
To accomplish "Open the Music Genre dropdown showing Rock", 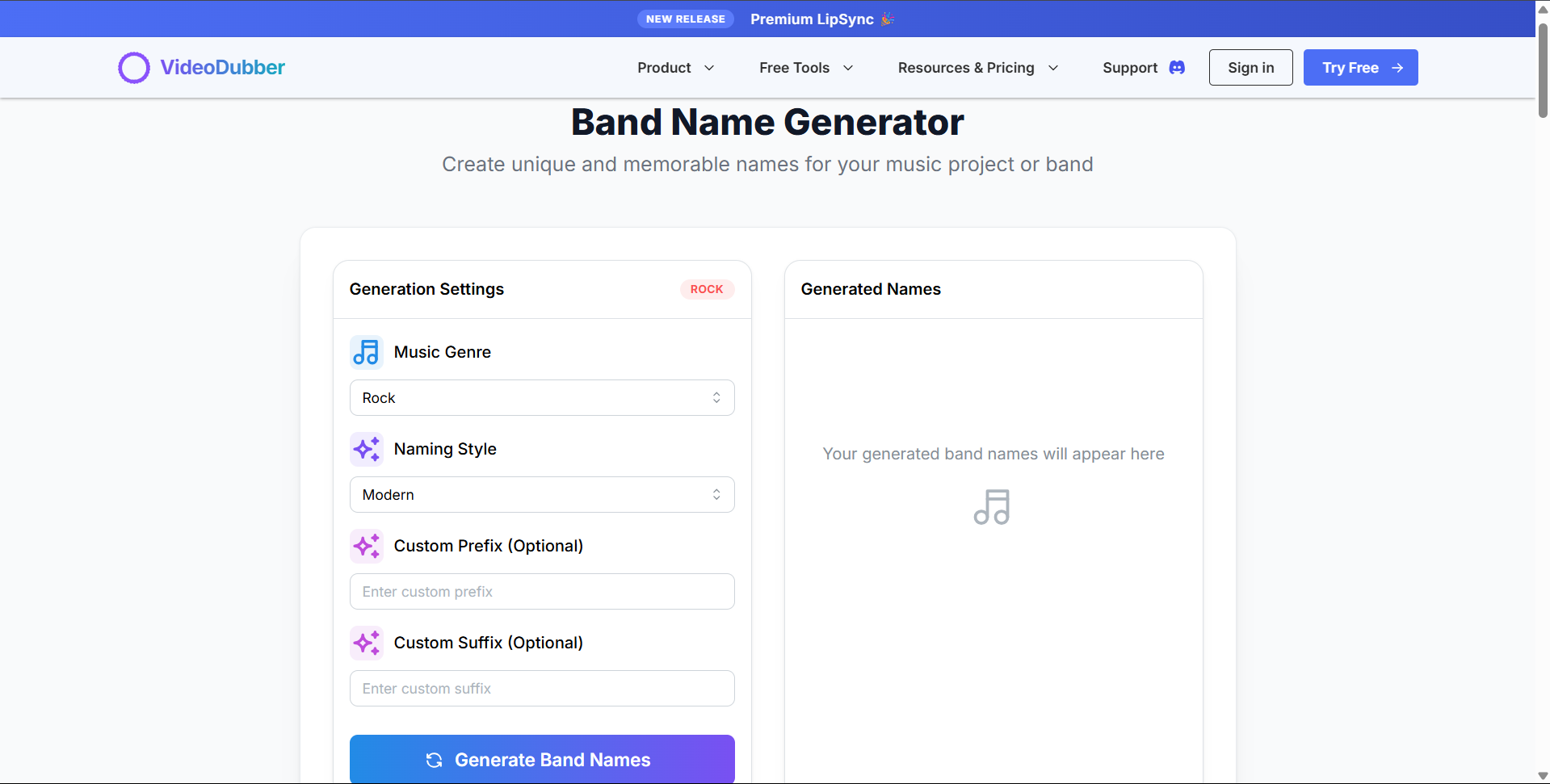I will [x=541, y=397].
